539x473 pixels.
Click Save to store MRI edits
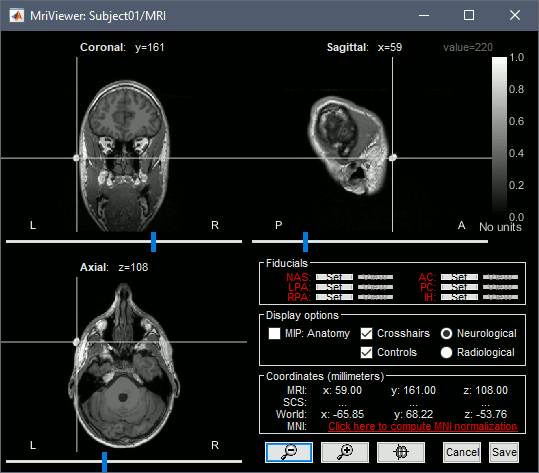coord(504,452)
